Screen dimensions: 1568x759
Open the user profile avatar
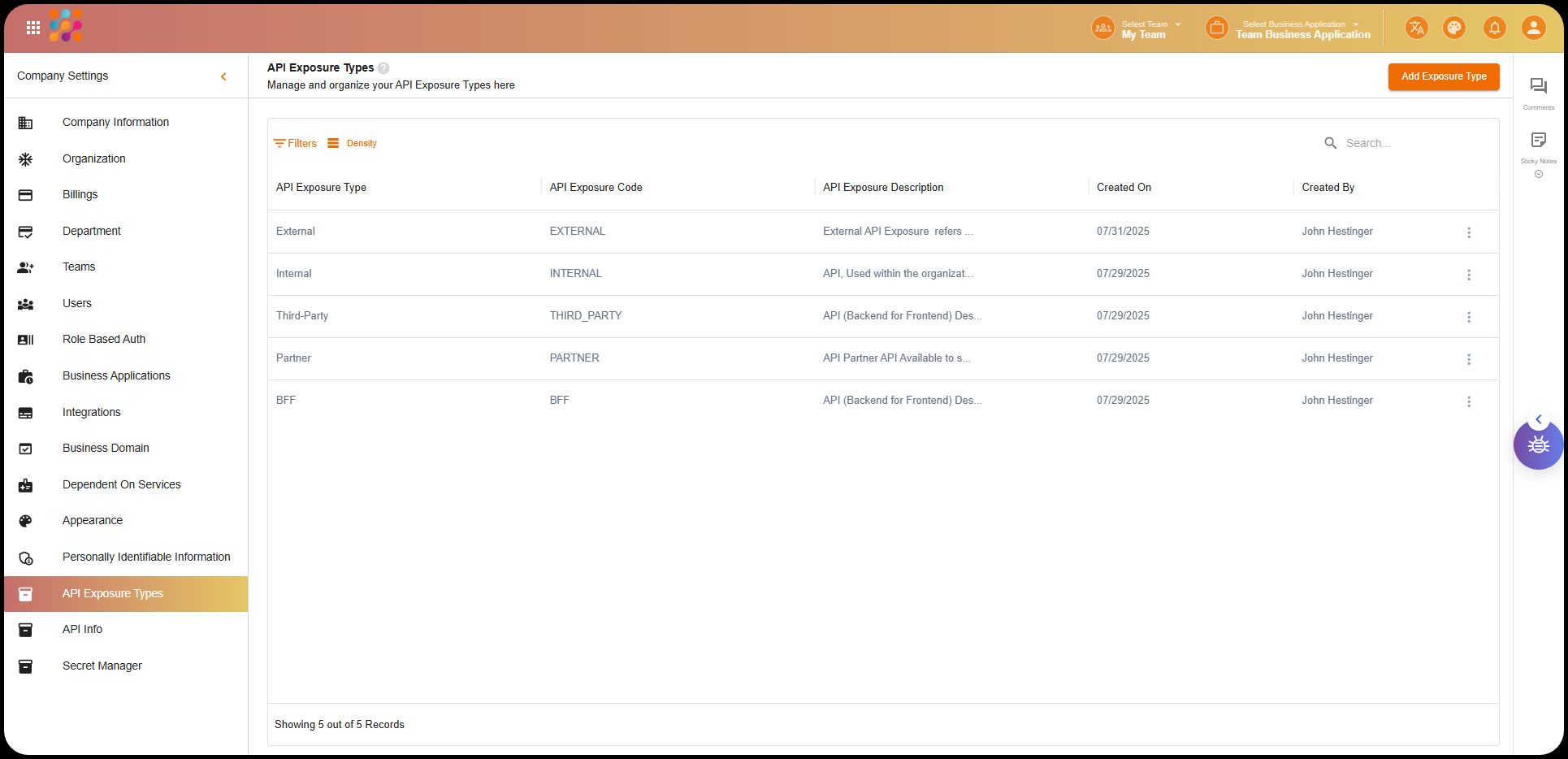pos(1533,28)
